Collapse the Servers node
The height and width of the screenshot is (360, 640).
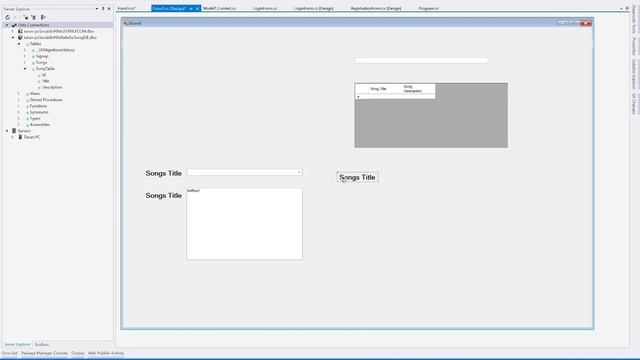pos(7,131)
